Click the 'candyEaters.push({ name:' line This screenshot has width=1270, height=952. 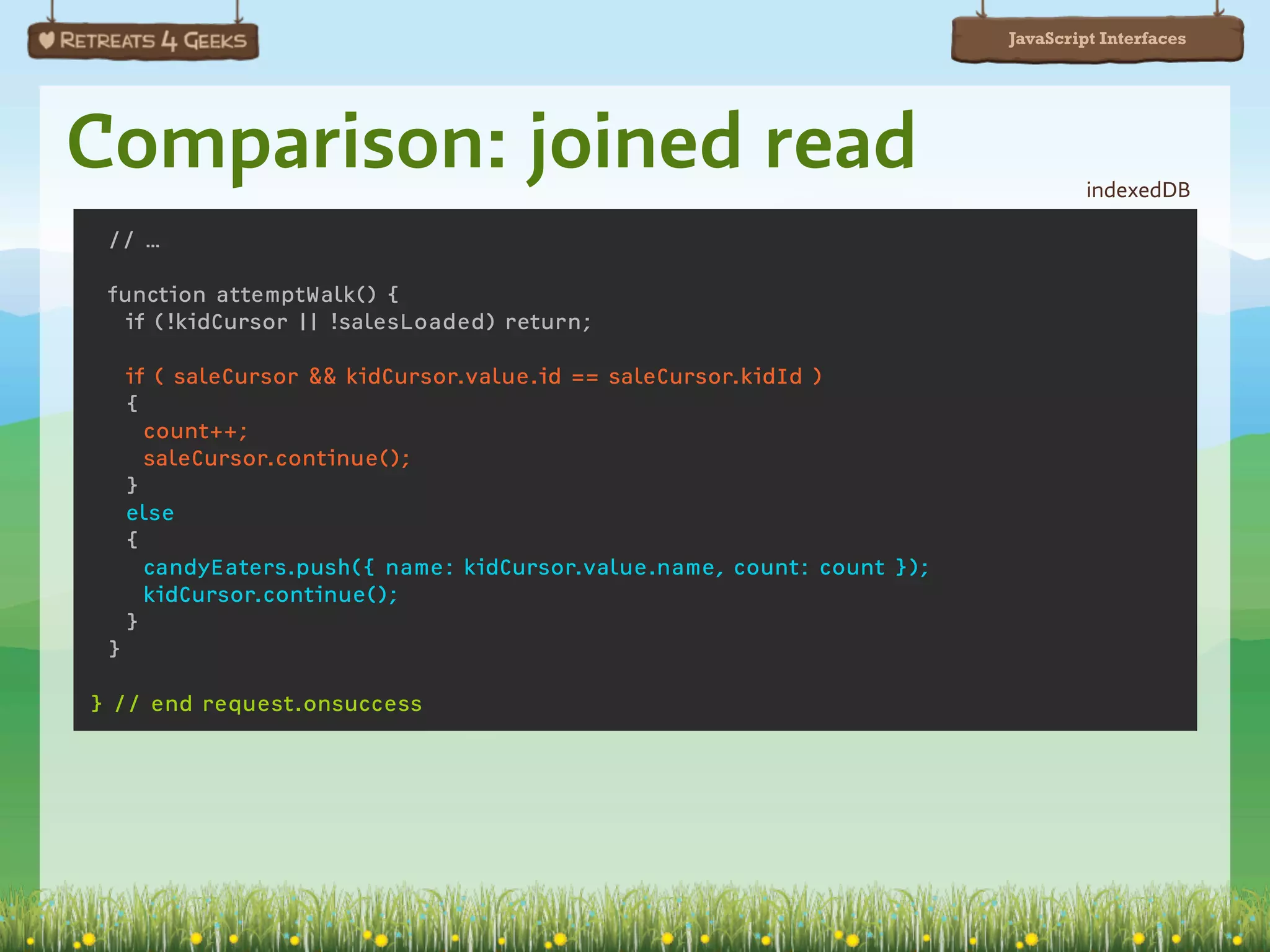tap(536, 567)
